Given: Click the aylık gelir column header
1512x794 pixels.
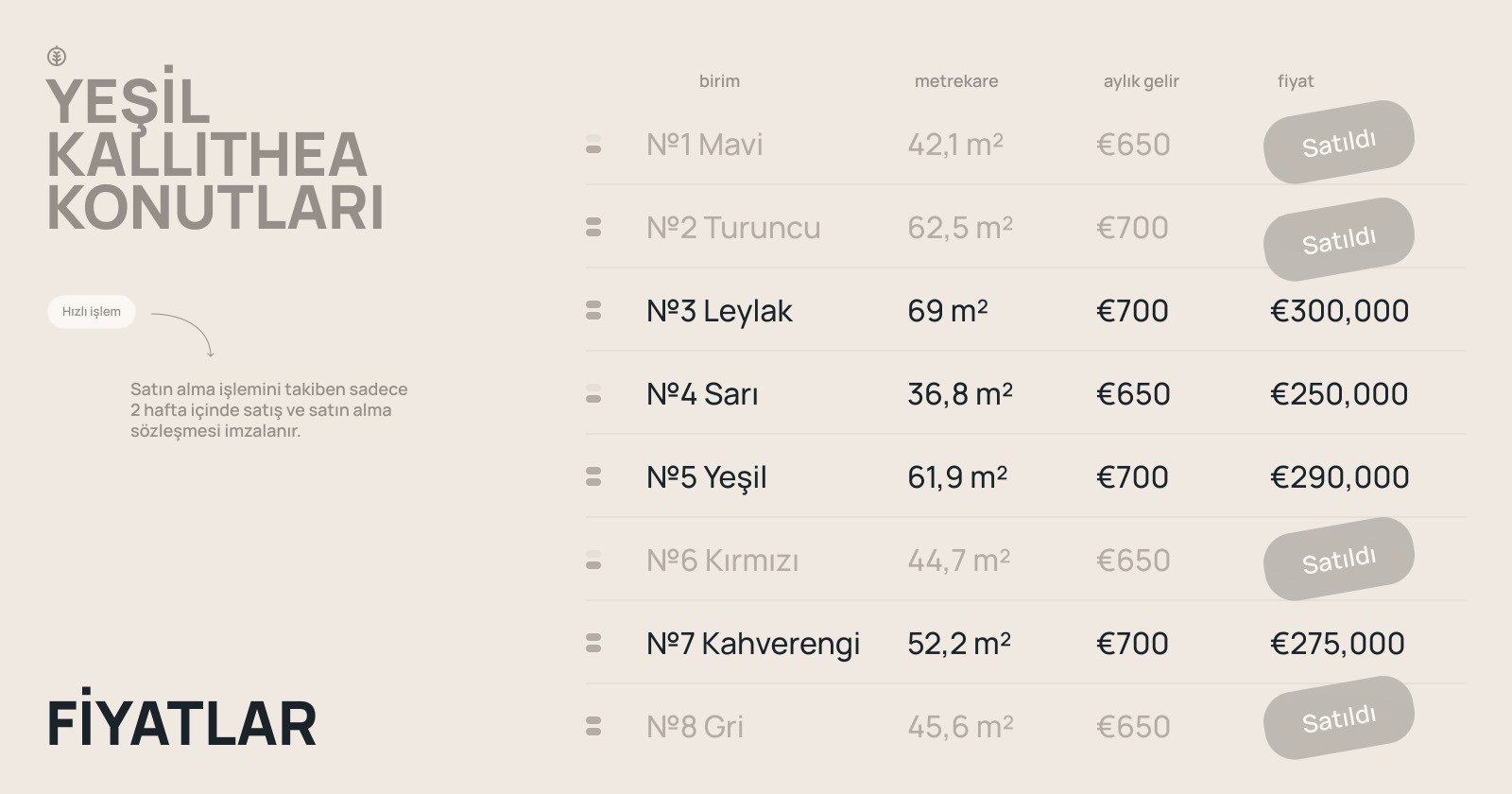Looking at the screenshot, I should (1141, 81).
